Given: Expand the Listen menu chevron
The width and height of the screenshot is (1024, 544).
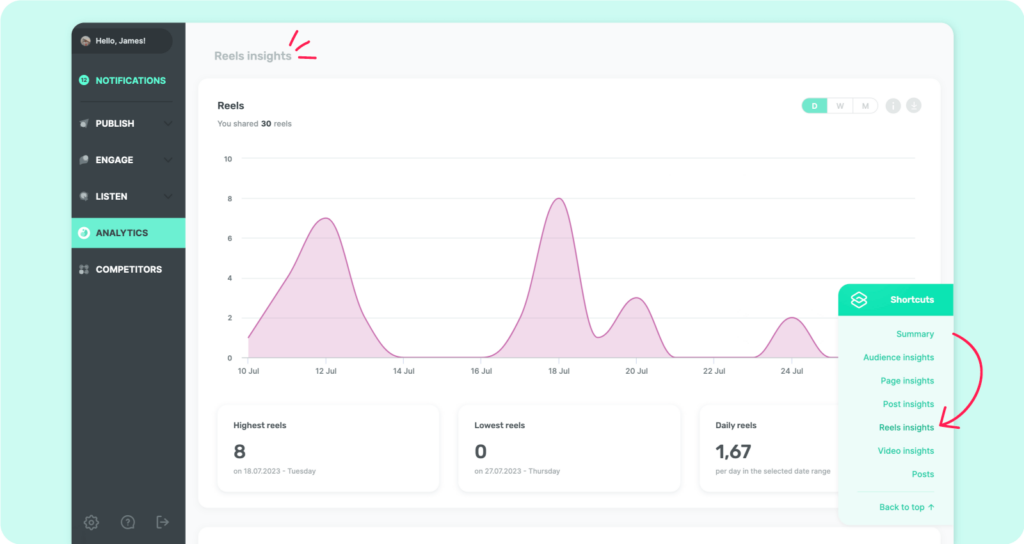Looking at the screenshot, I should pyautogui.click(x=168, y=197).
